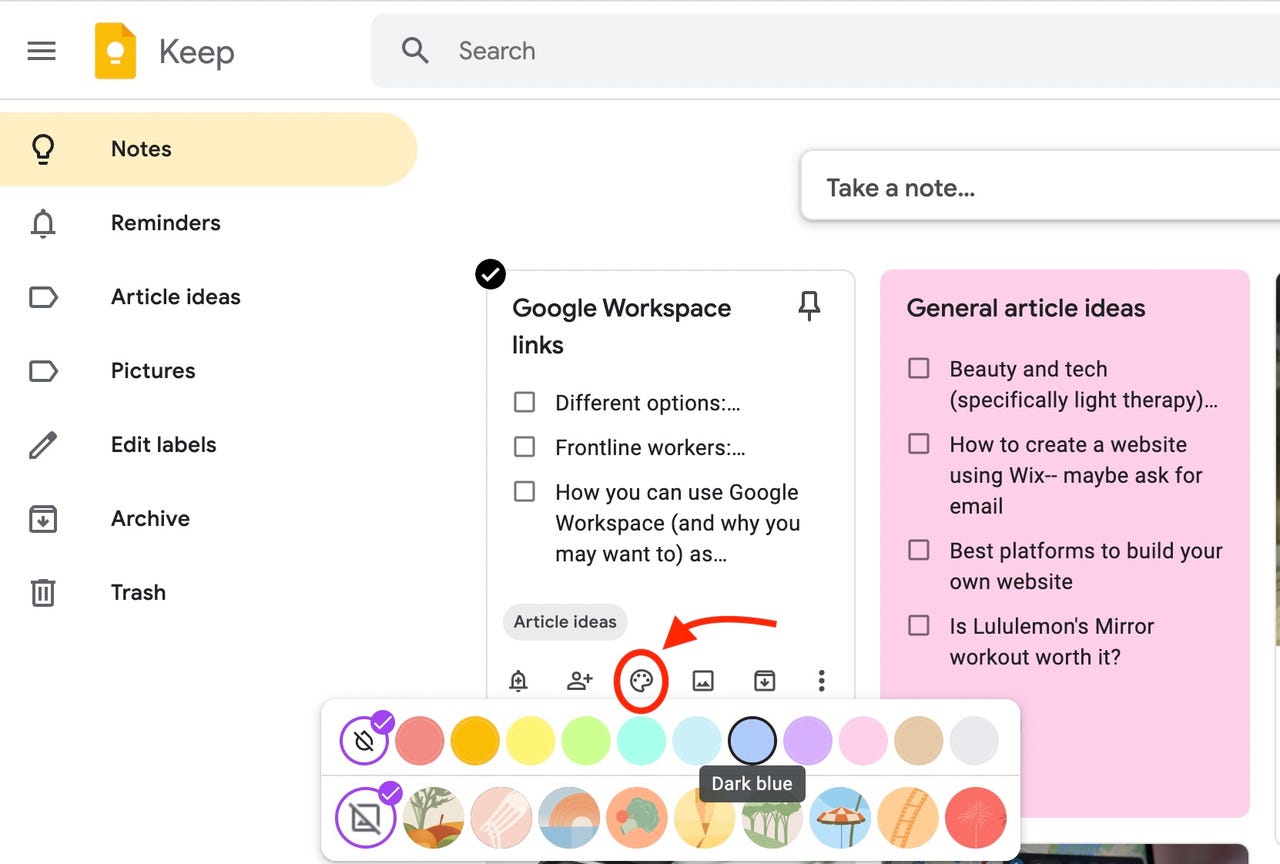Go to Edit labels
1280x864 pixels.
pos(162,444)
